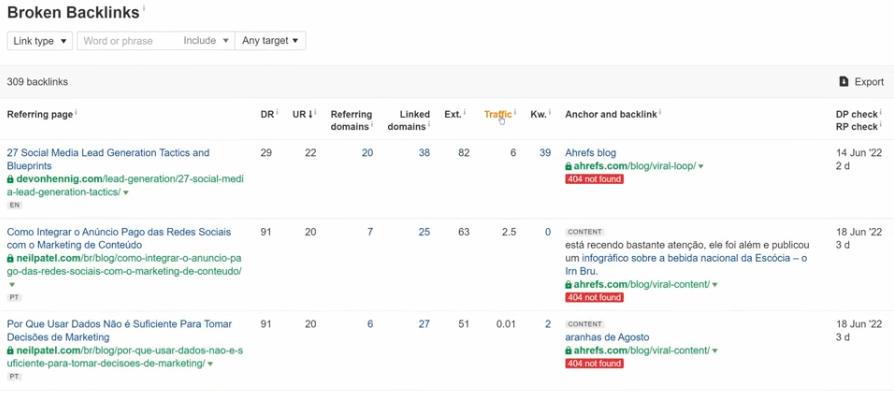Open the Link type filter dropdown

pos(40,41)
